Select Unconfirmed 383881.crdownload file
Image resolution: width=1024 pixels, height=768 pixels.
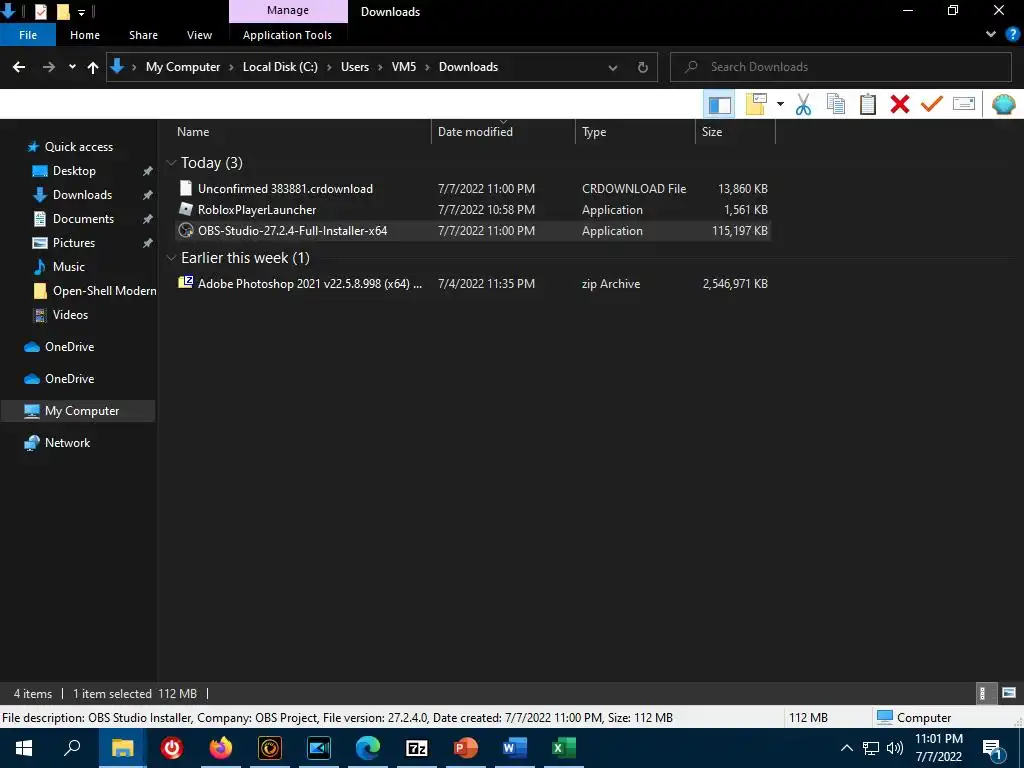click(473, 189)
